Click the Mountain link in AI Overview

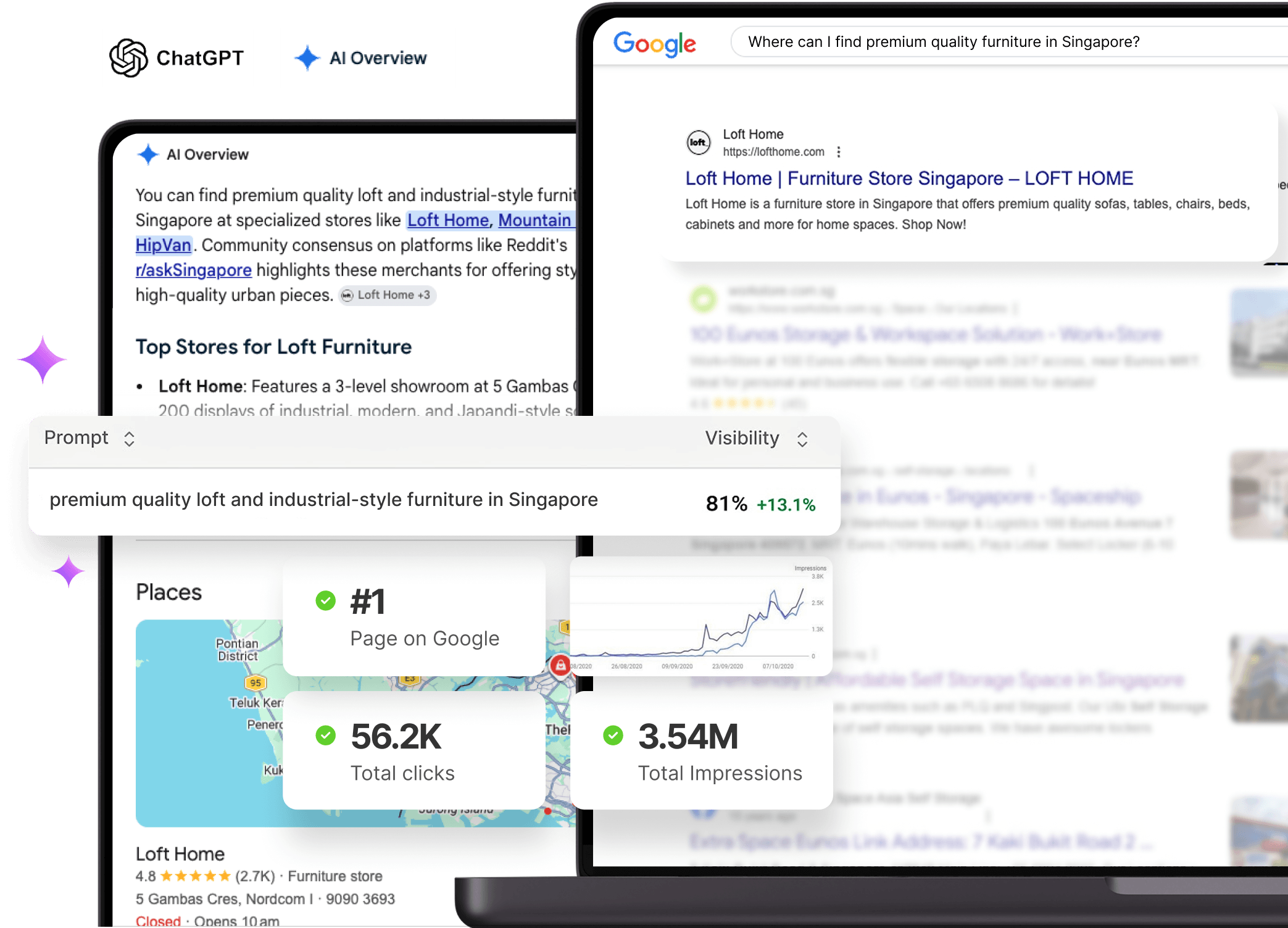(536, 220)
